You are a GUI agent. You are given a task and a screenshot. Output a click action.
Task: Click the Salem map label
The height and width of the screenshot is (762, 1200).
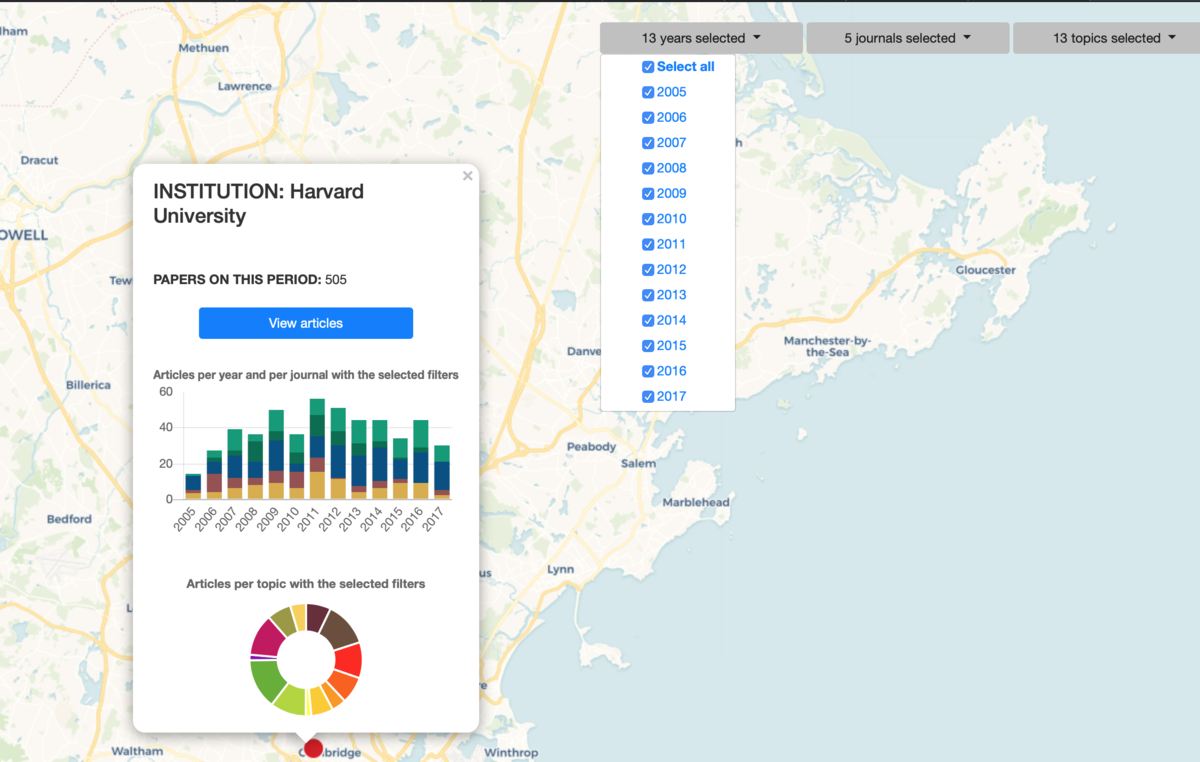coord(638,464)
